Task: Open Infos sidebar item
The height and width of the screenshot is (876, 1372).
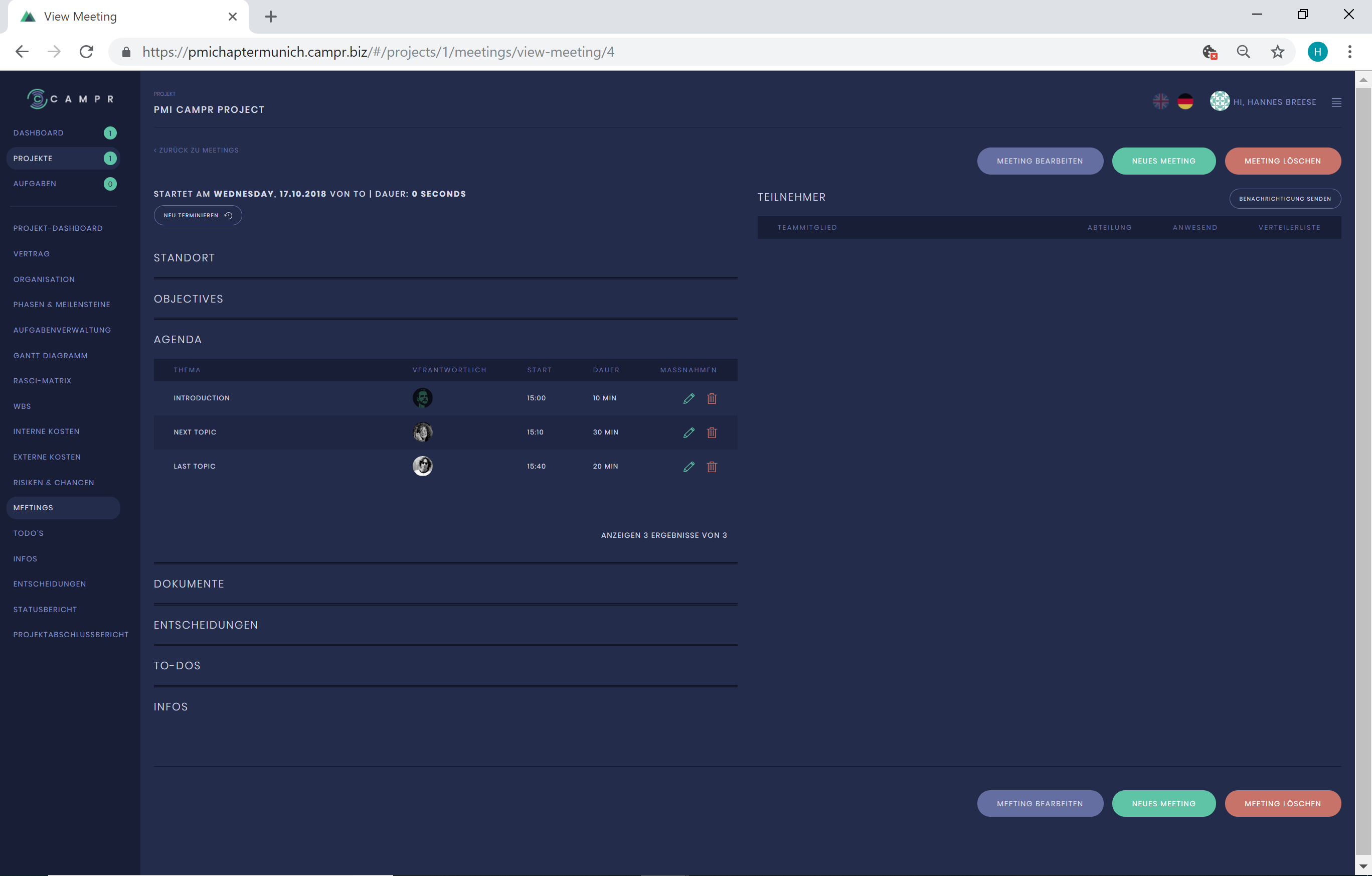Action: (25, 559)
